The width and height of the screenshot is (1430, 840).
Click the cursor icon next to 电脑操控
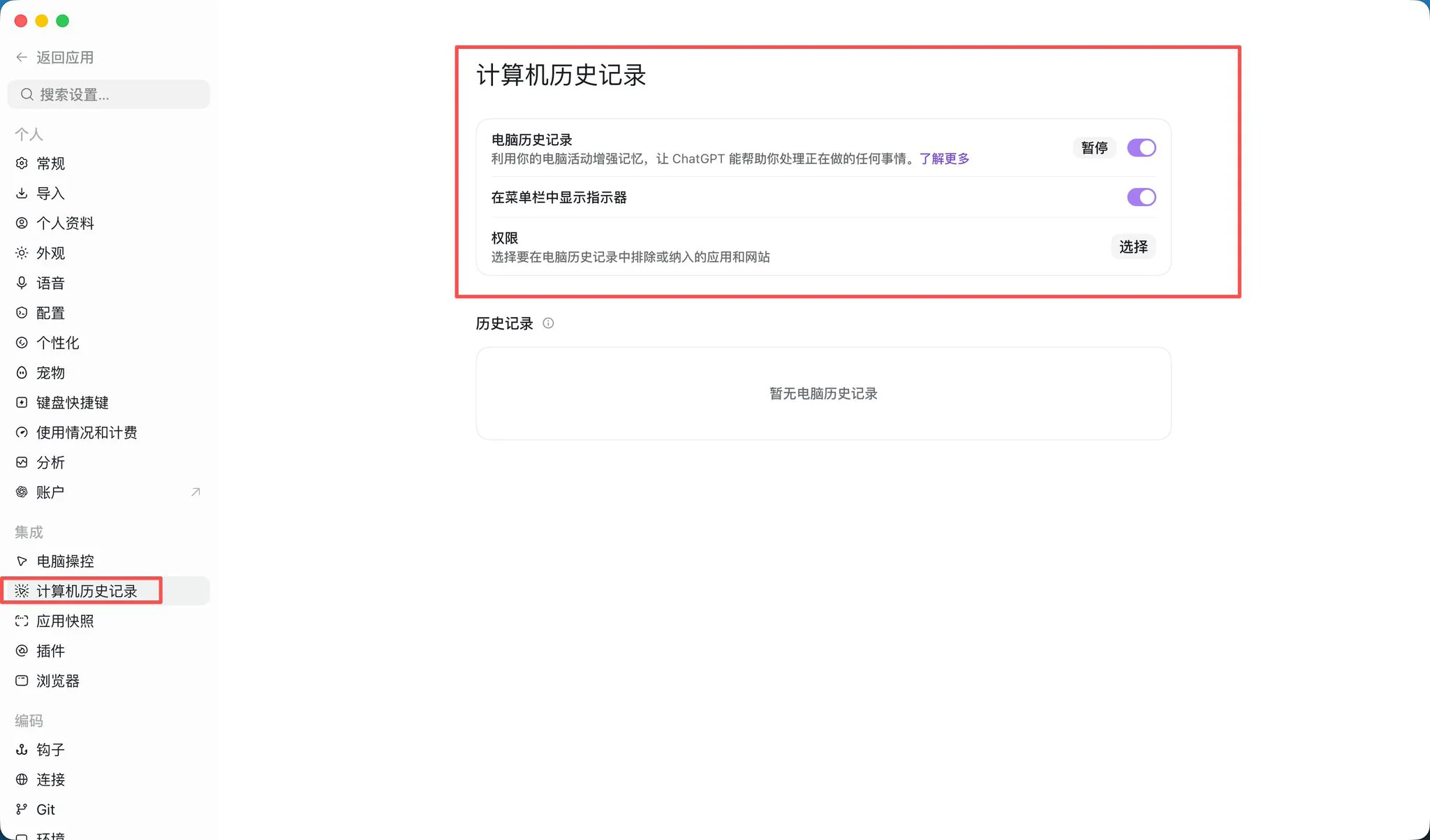[x=22, y=561]
